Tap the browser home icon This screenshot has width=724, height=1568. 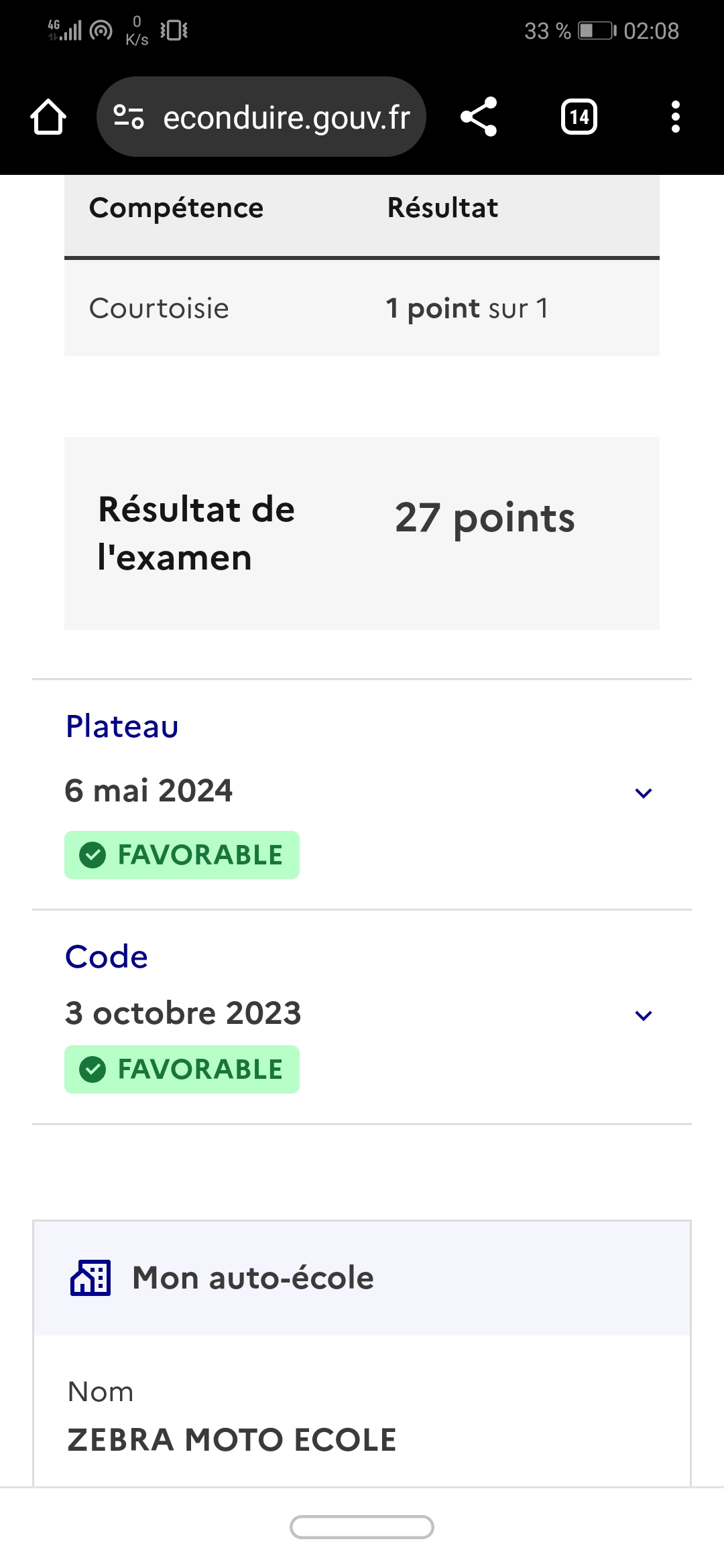(48, 117)
